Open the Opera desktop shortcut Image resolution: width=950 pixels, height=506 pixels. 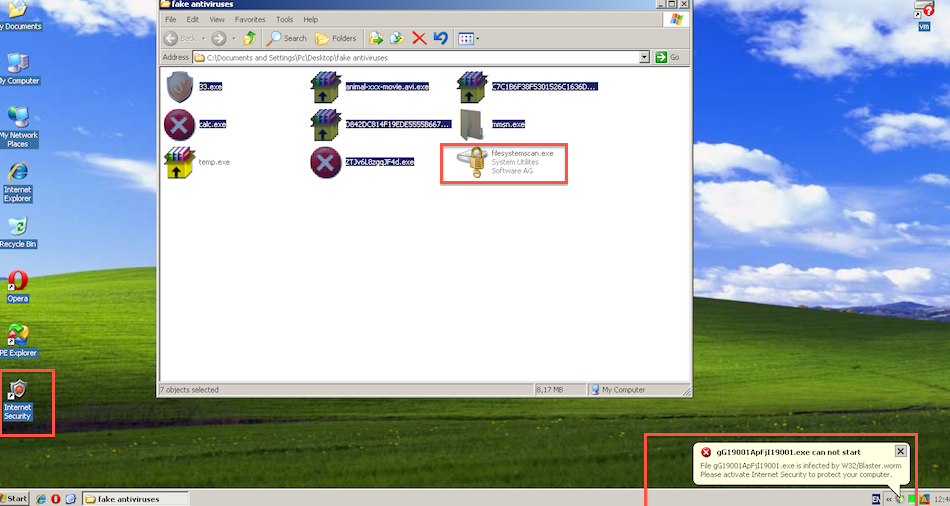[x=18, y=287]
